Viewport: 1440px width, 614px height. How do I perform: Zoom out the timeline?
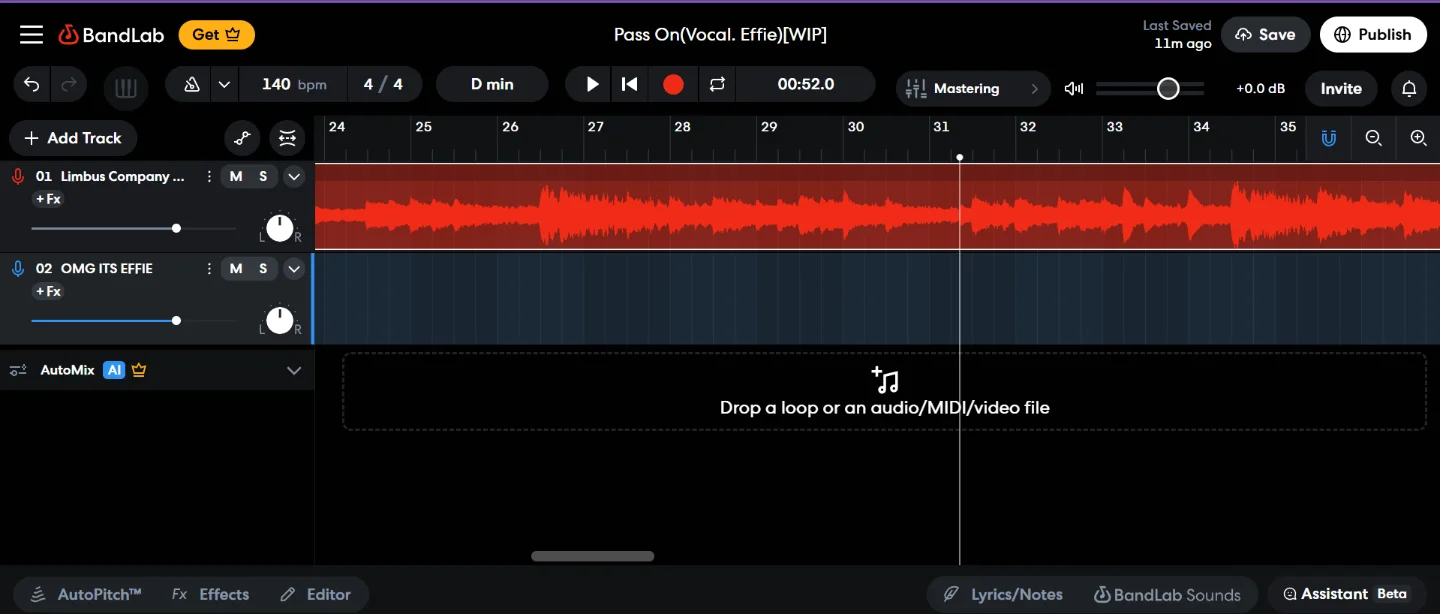[1374, 138]
